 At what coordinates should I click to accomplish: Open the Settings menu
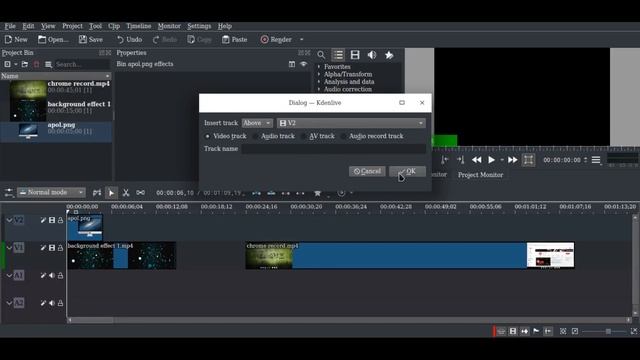click(199, 26)
